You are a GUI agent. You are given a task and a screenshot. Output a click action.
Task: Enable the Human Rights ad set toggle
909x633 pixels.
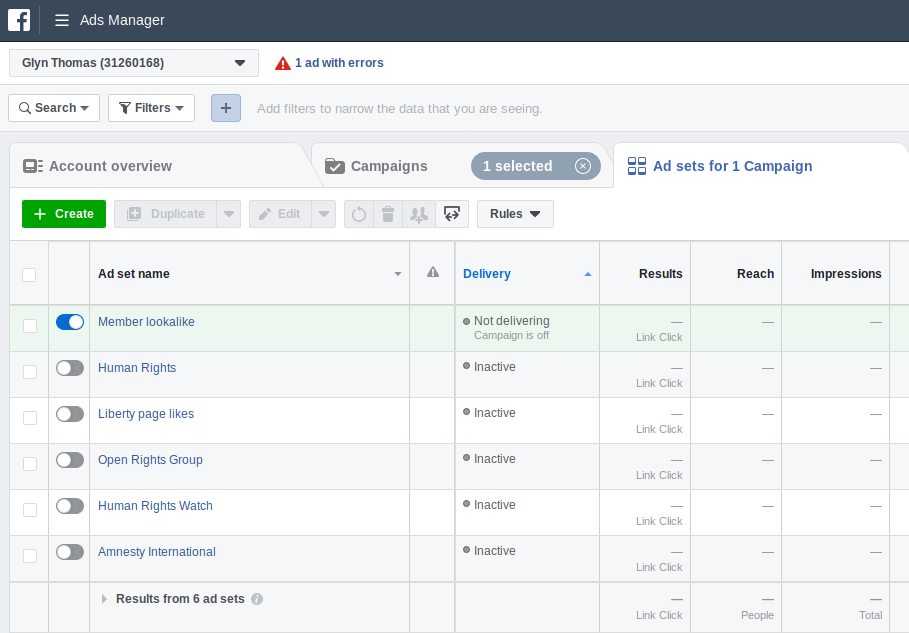[70, 368]
